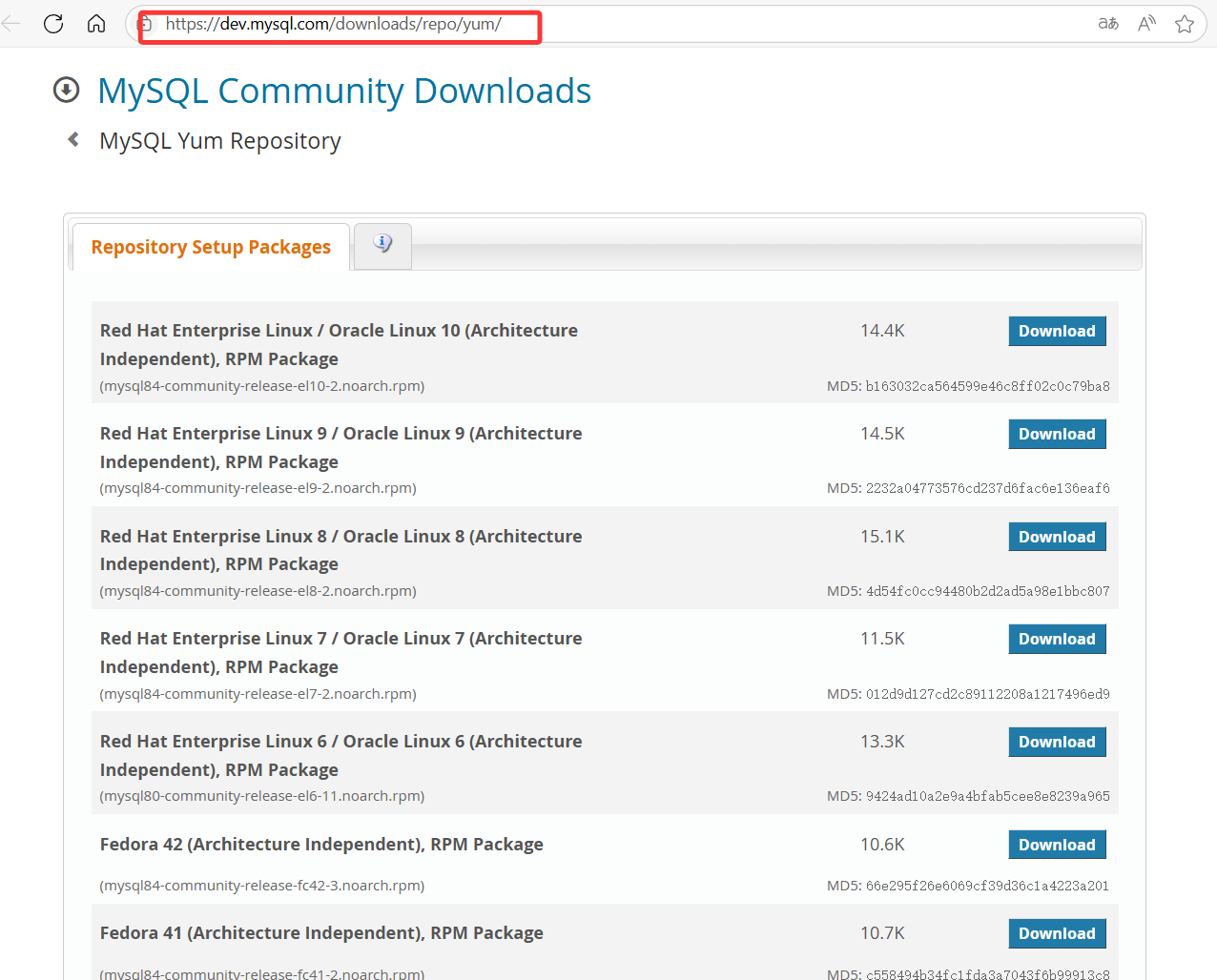
Task: Click the browser back arrow
Action: pos(10,24)
